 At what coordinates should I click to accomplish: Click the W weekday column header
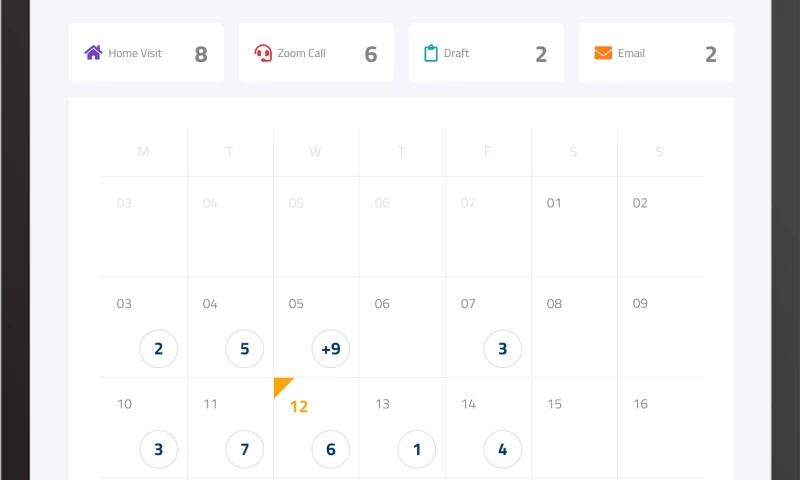[x=315, y=152]
